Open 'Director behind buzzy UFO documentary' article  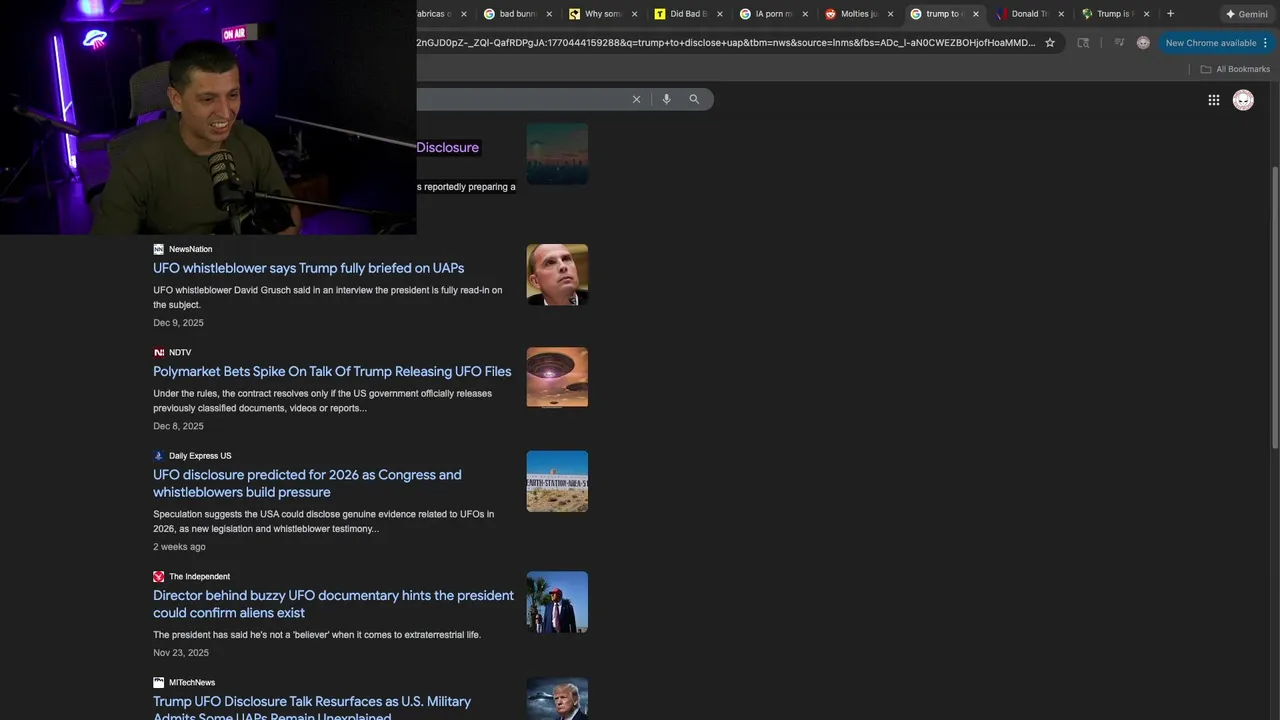pos(333,604)
